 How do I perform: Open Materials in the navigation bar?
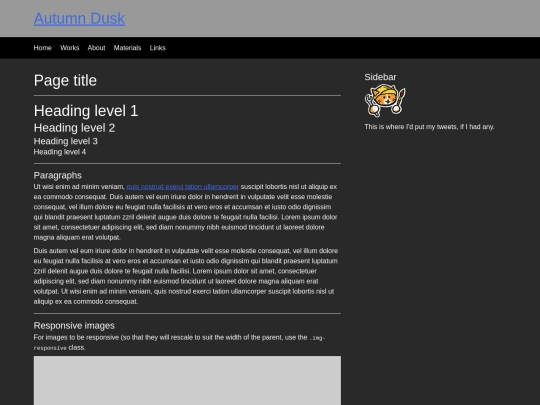pyautogui.click(x=127, y=48)
